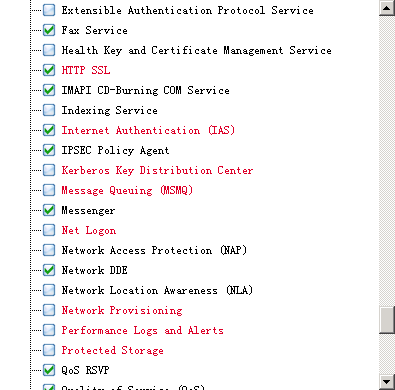
Task: Uncheck the Network DDE checkbox
Action: click(49, 270)
